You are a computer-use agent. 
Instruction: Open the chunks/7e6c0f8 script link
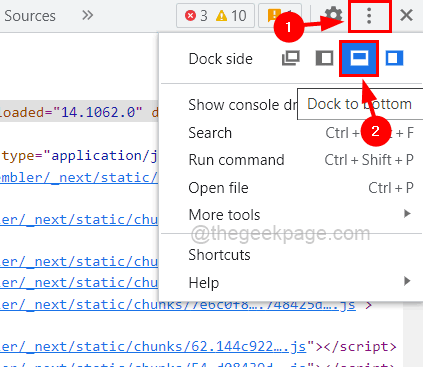click(x=178, y=304)
